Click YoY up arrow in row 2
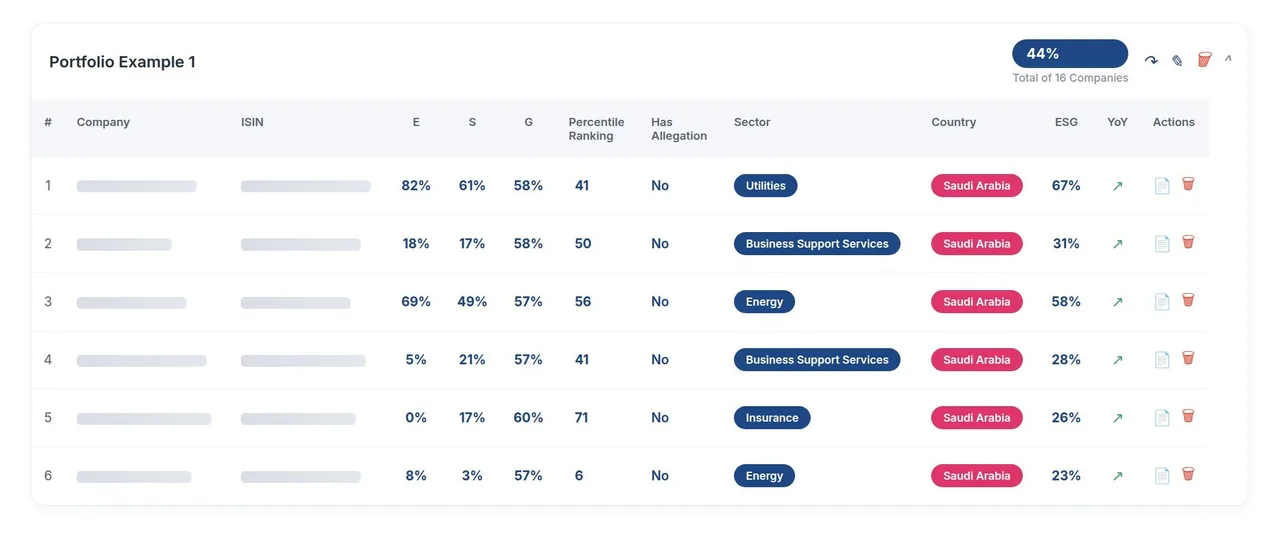1280x539 pixels. click(1118, 244)
